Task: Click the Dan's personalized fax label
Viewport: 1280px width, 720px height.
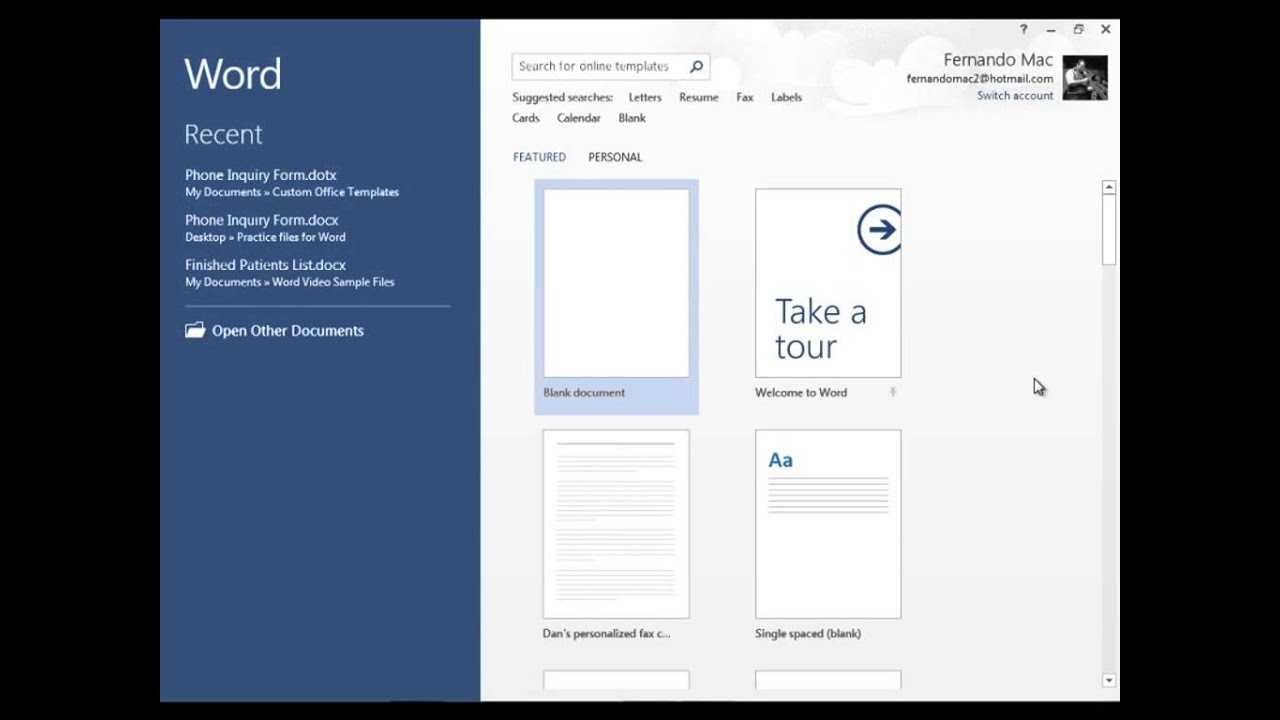Action: point(607,634)
